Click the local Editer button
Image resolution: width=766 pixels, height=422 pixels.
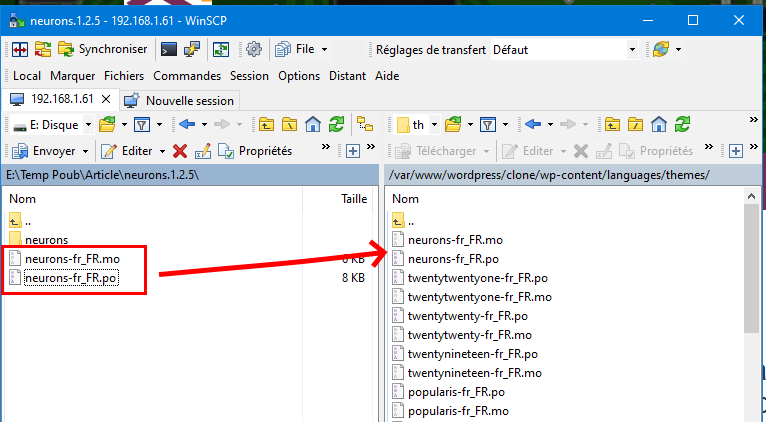click(x=127, y=151)
